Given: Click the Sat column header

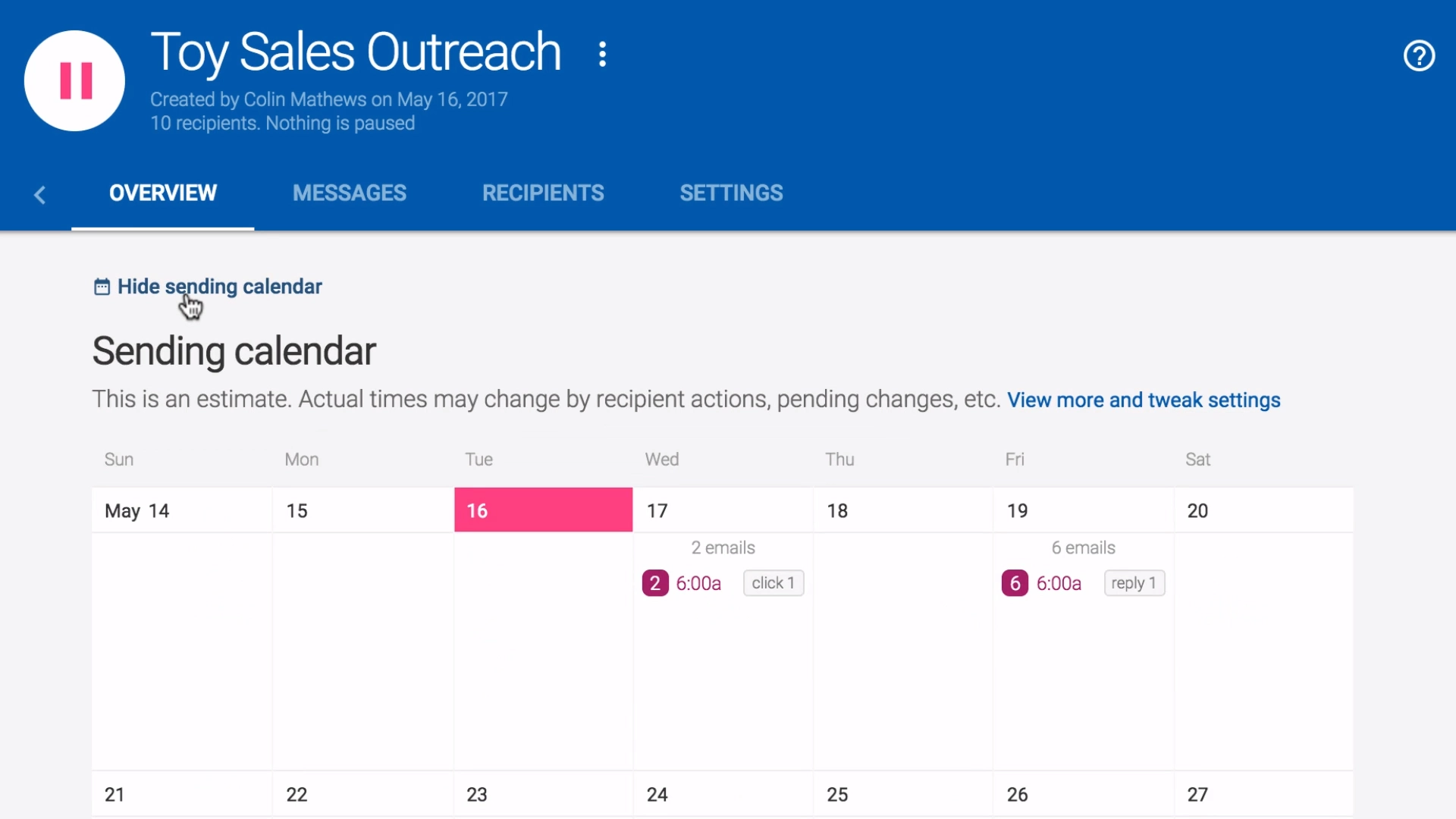Looking at the screenshot, I should pyautogui.click(x=1197, y=460).
